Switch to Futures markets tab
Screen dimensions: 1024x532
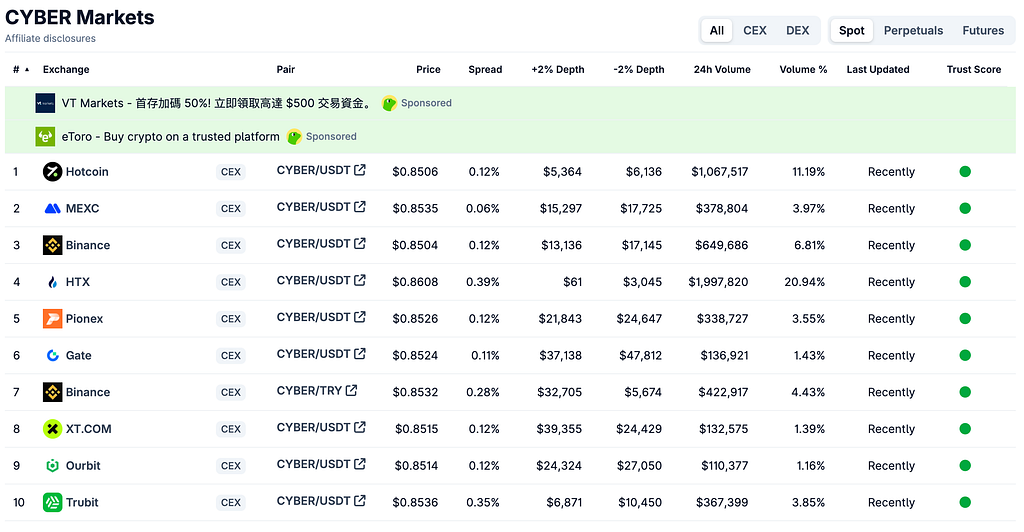[x=983, y=31]
